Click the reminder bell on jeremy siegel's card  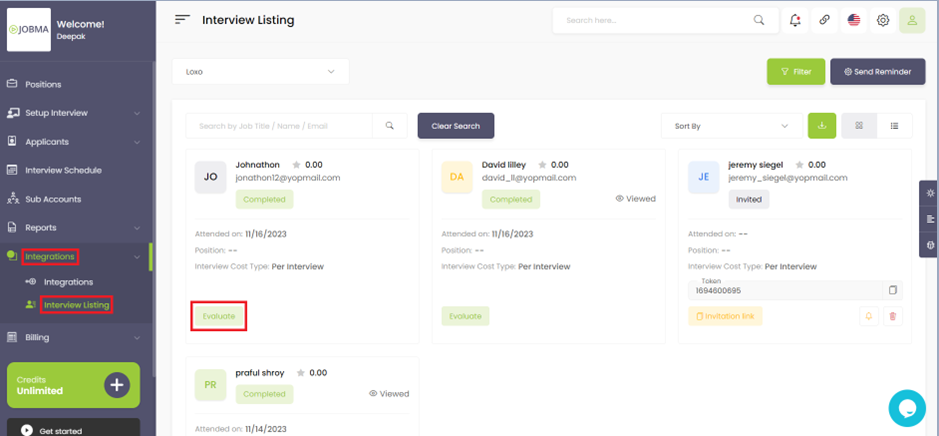[x=869, y=316]
